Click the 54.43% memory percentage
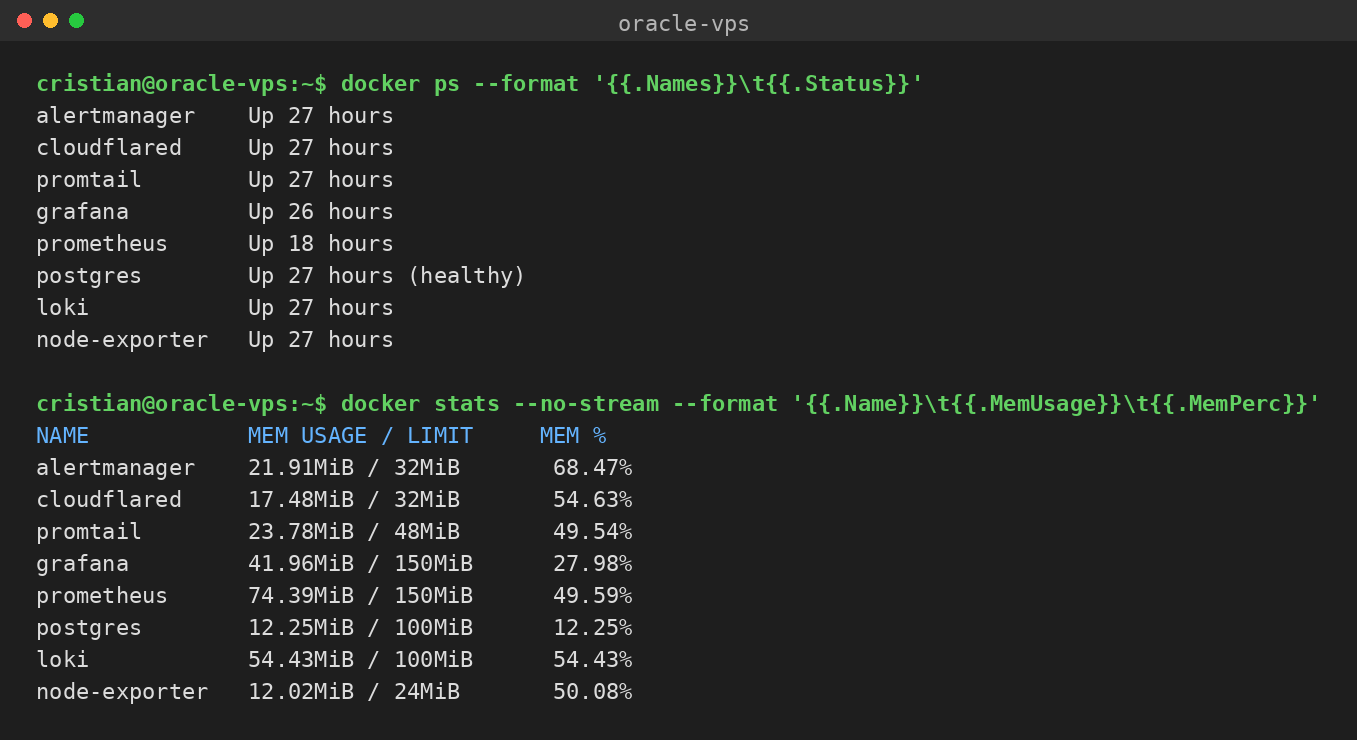Screen dimensions: 1357x740 592,660
